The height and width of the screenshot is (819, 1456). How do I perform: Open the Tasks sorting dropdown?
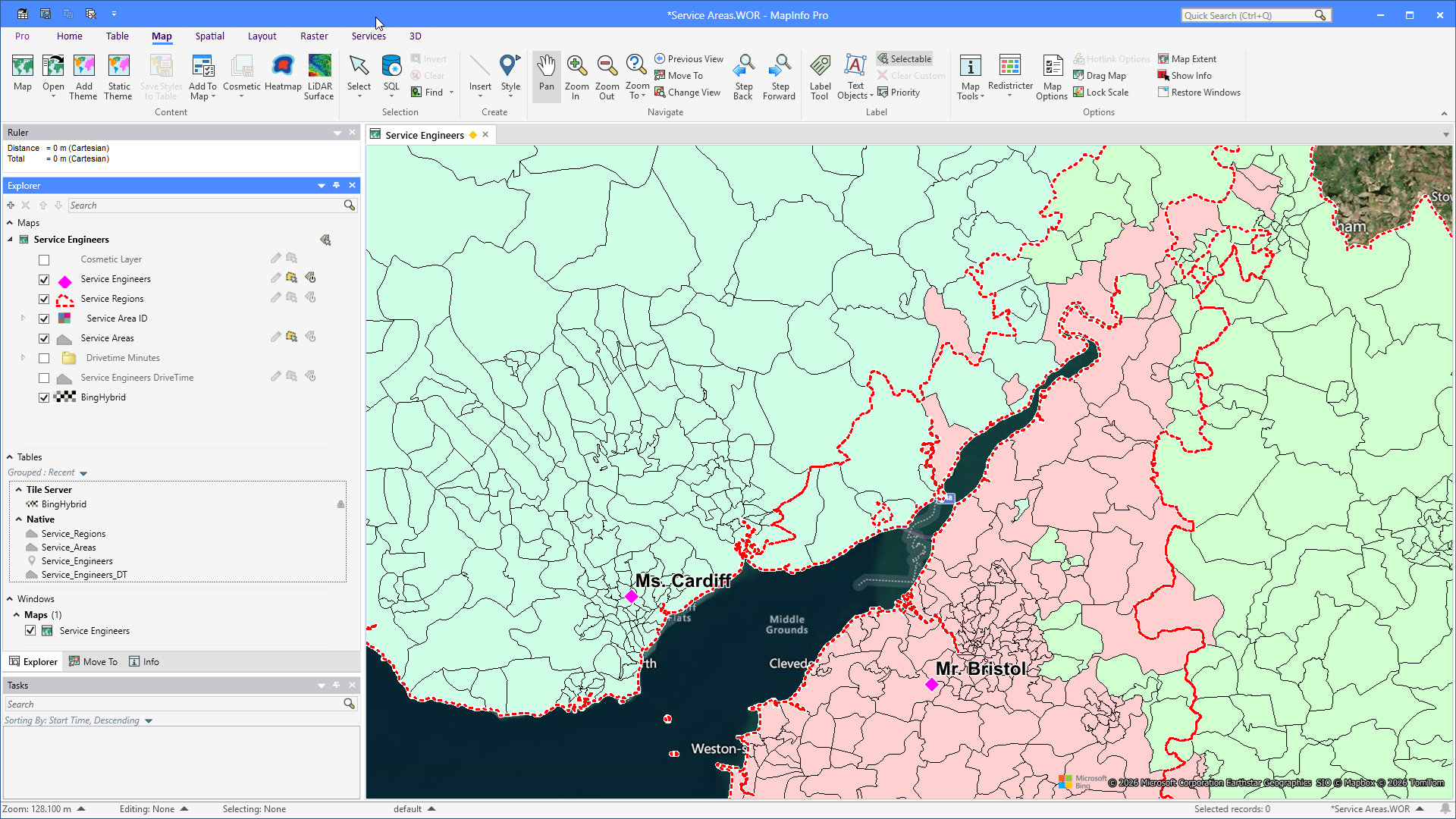coord(149,721)
